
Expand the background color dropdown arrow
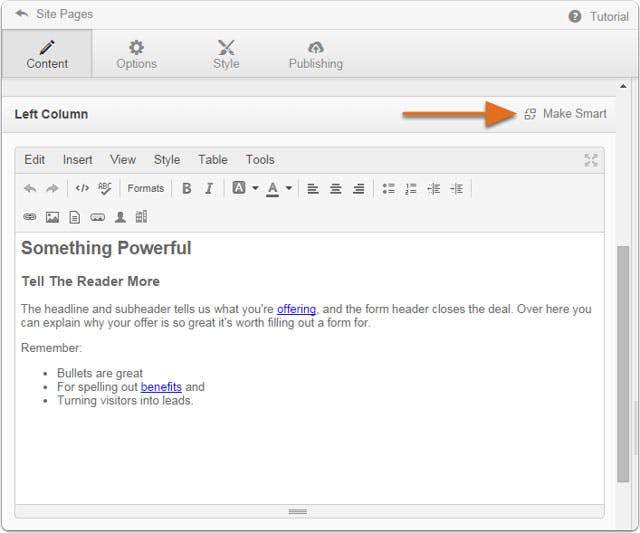pyautogui.click(x=255, y=188)
